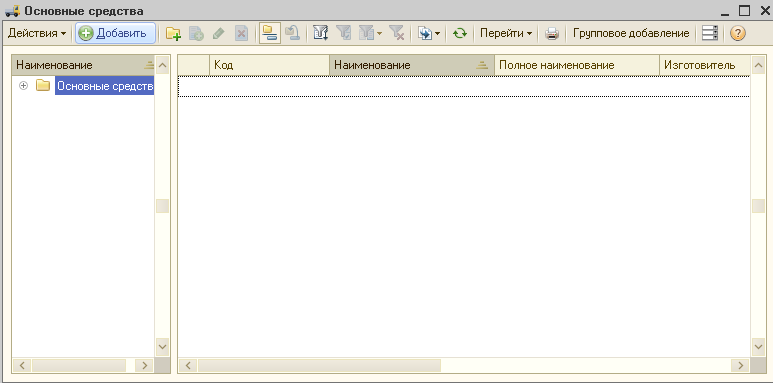Click Групповое добавление button
Image resolution: width=773 pixels, height=383 pixels.
point(631,34)
